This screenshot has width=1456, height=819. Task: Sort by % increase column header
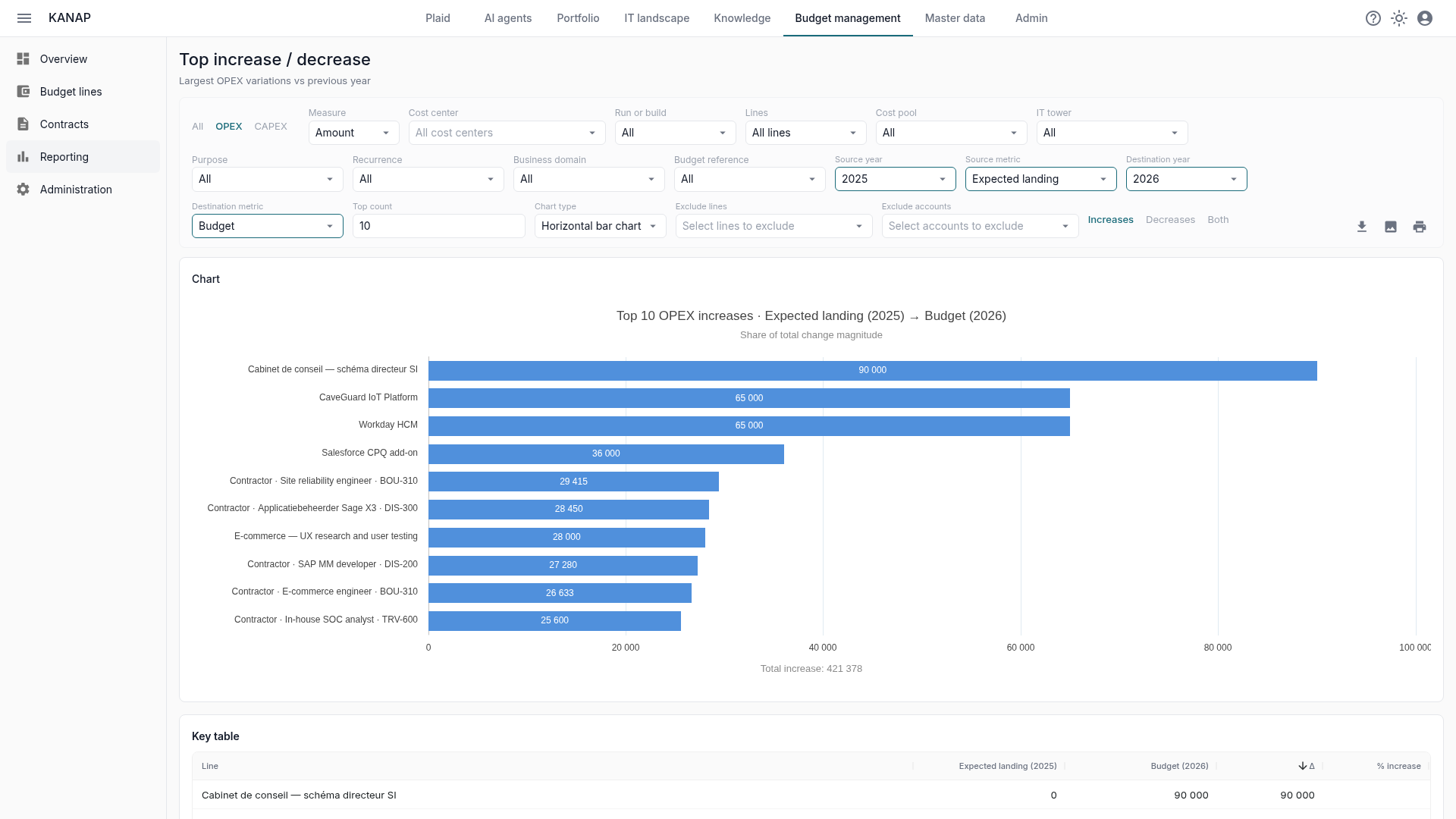[x=1398, y=766]
